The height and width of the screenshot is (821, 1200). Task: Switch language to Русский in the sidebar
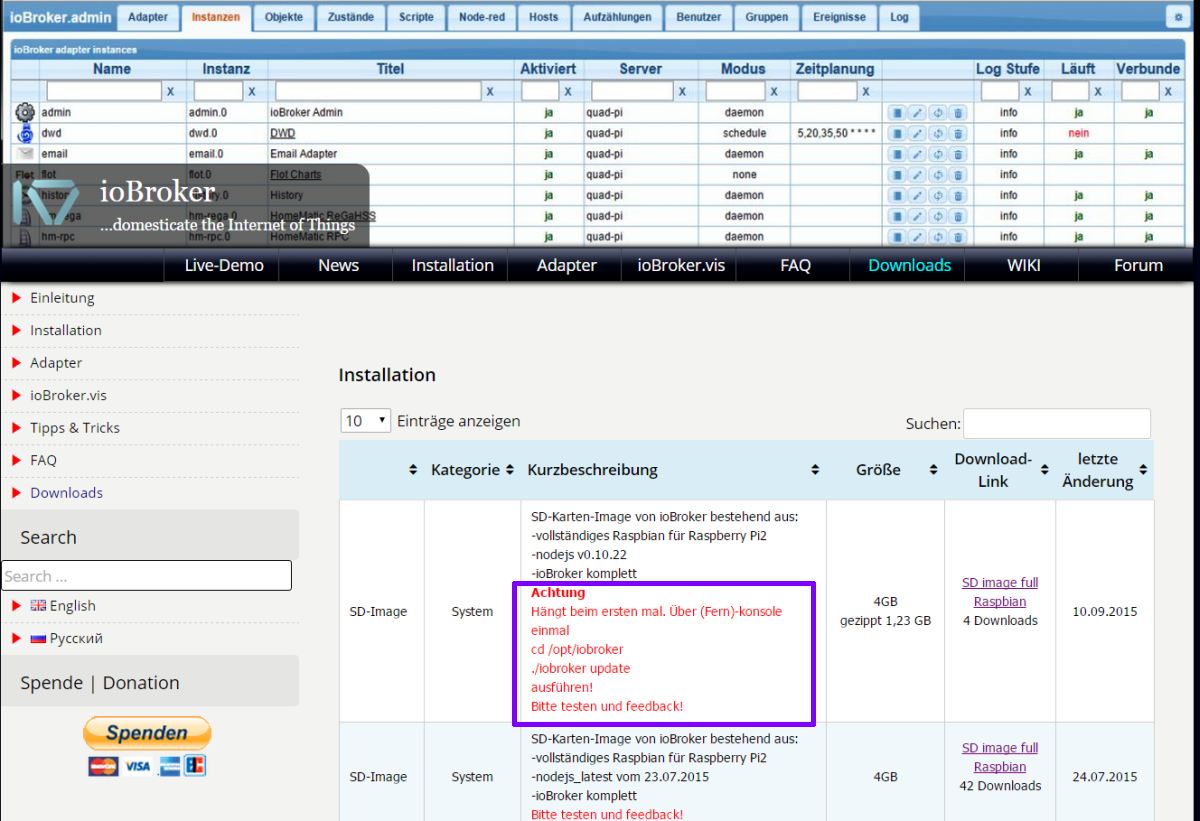point(76,638)
